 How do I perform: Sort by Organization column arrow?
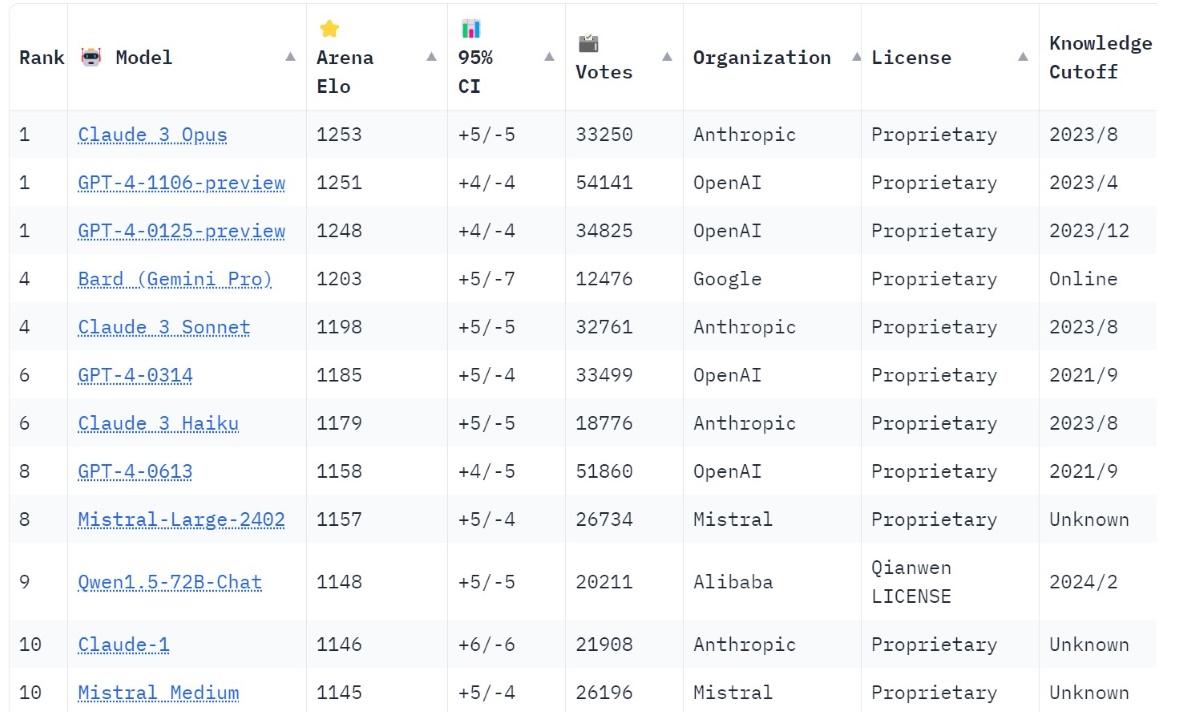click(x=856, y=57)
